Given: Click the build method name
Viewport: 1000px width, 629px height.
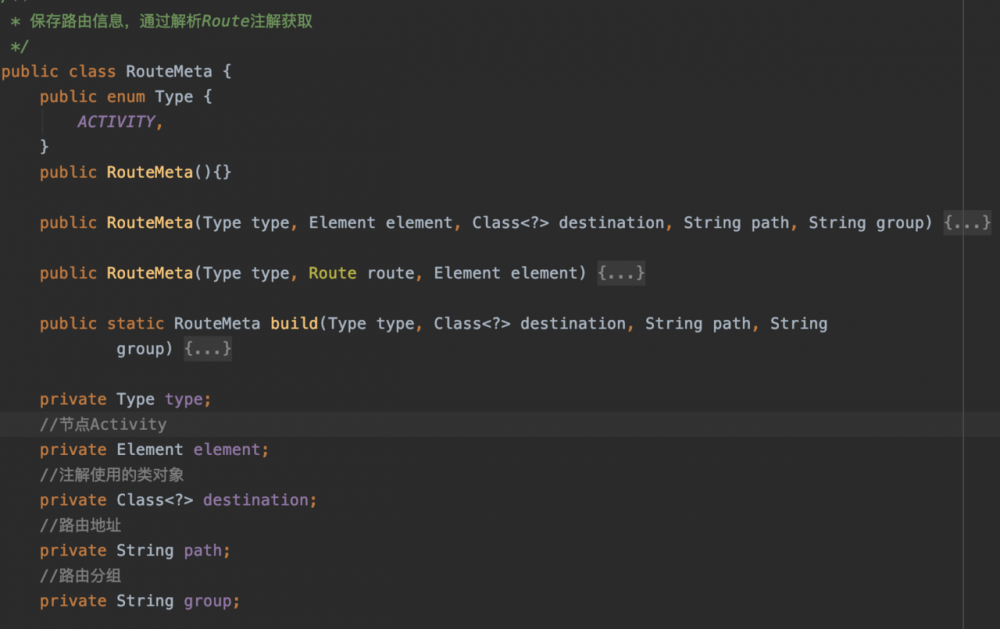Looking at the screenshot, I should point(293,323).
